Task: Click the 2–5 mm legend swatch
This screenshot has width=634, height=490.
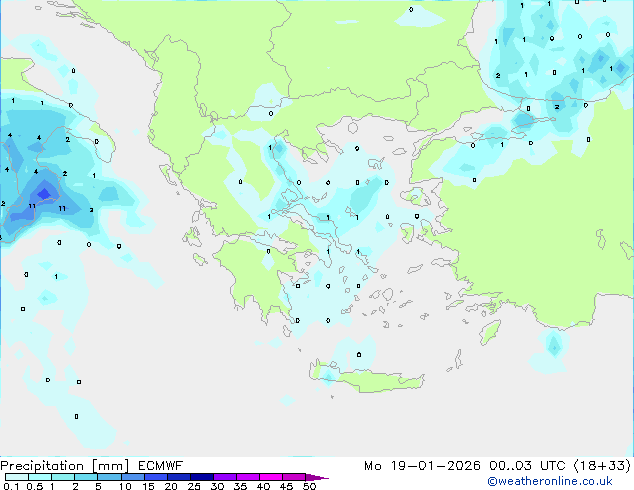Action: [x=86, y=477]
